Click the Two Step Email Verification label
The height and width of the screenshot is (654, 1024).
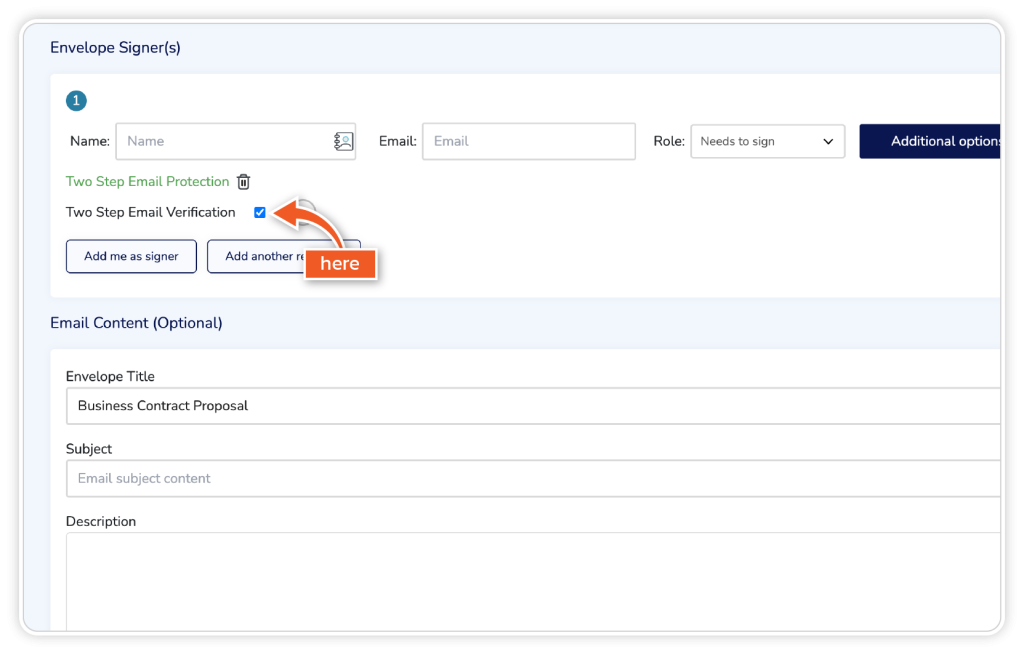150,213
